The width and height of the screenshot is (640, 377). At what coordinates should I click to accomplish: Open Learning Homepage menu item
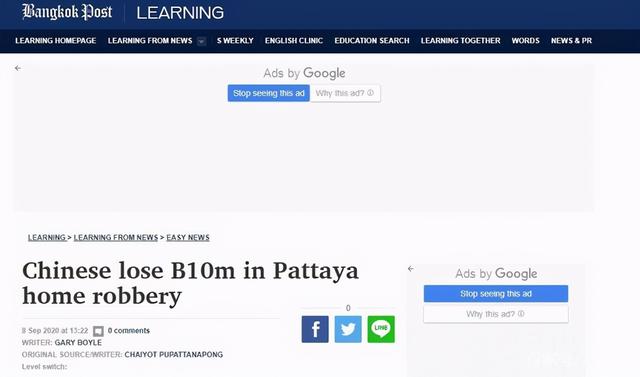coord(56,41)
